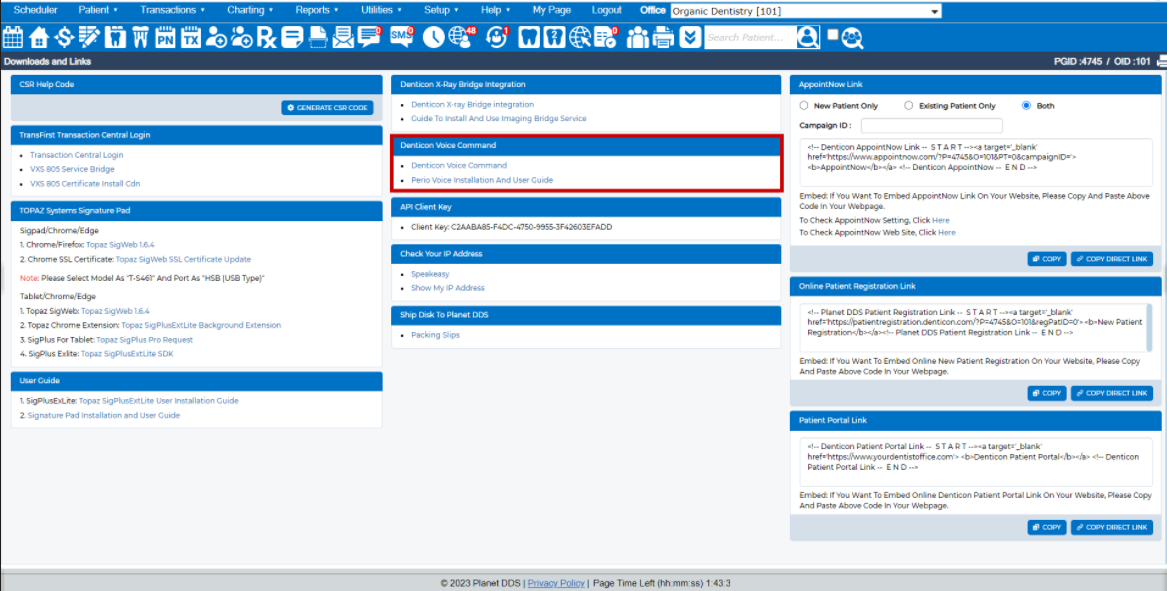Tick the checkbox beside the search area
The height and width of the screenshot is (591, 1167).
(x=833, y=36)
